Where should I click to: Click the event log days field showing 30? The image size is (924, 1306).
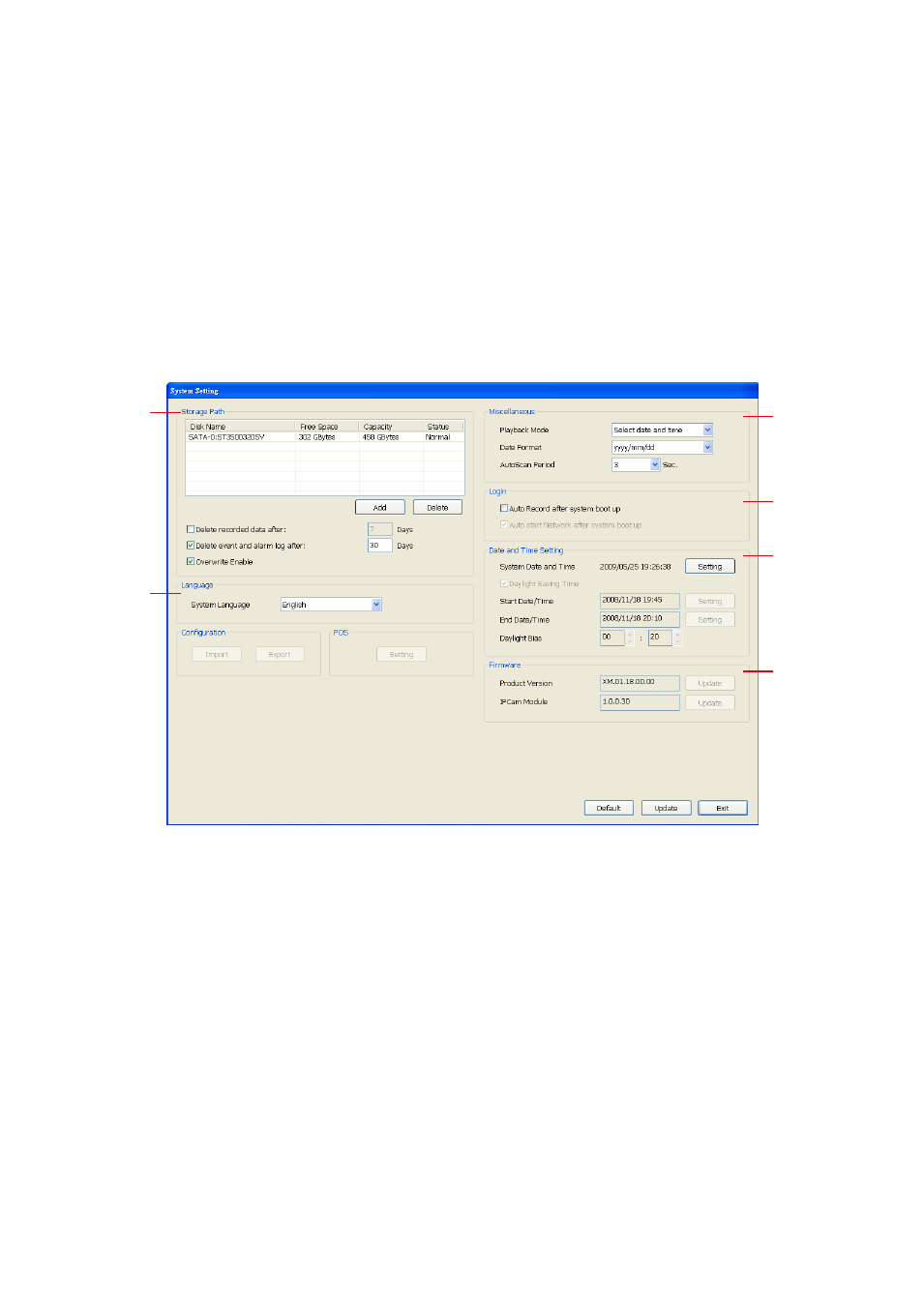pyautogui.click(x=379, y=546)
